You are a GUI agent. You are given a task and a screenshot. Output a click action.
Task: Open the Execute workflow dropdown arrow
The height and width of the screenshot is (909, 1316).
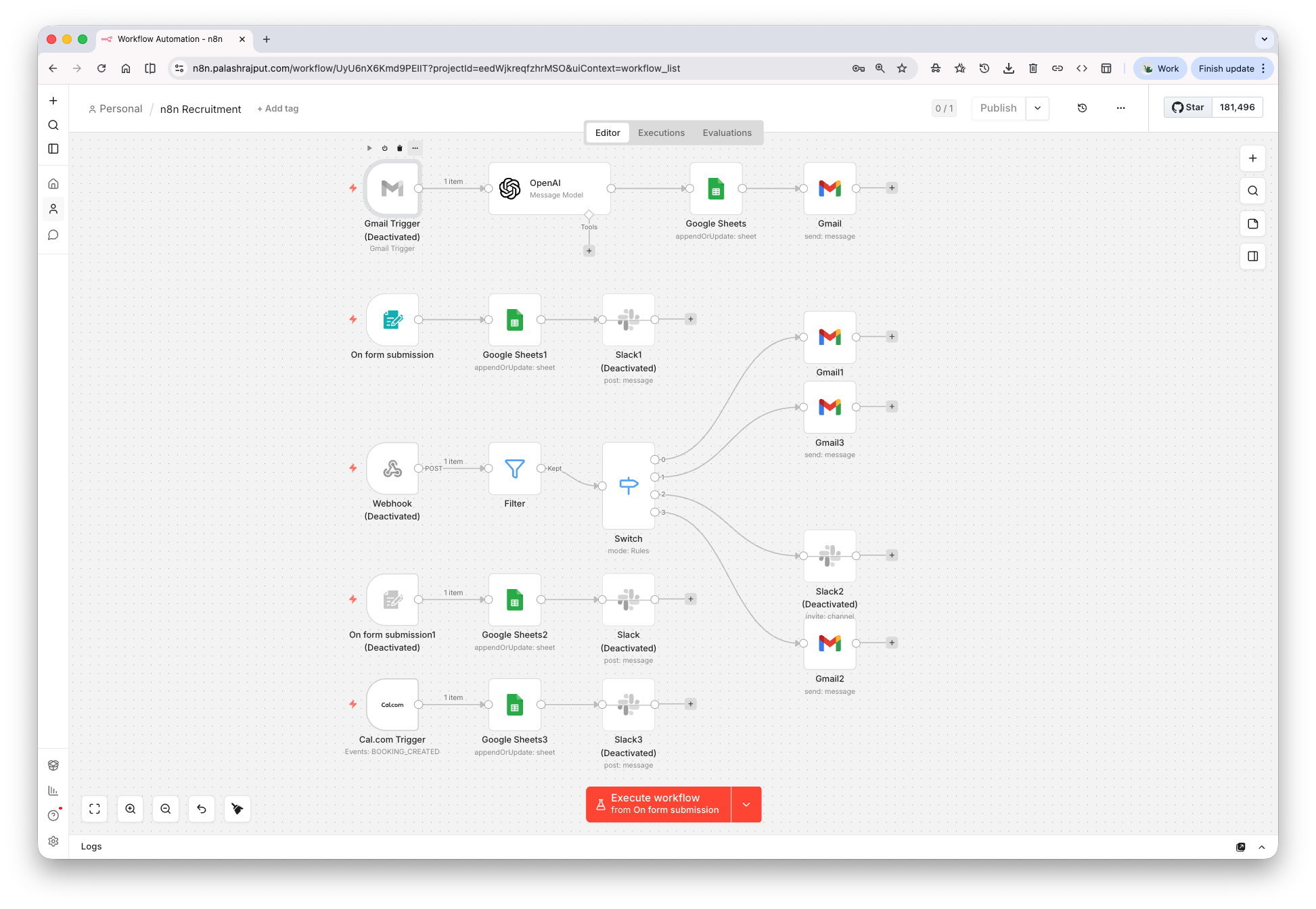(746, 804)
